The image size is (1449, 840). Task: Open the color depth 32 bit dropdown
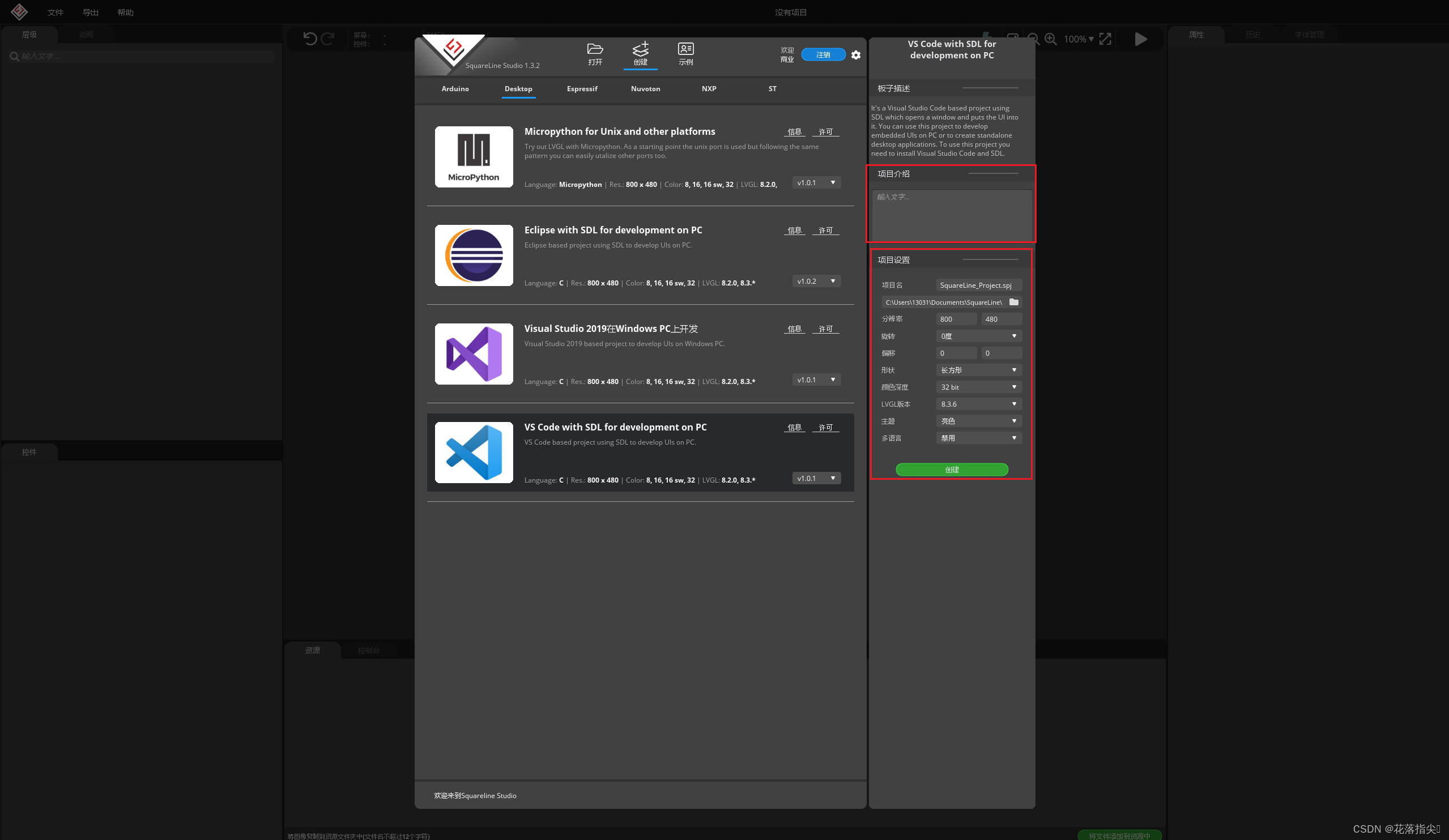click(978, 387)
